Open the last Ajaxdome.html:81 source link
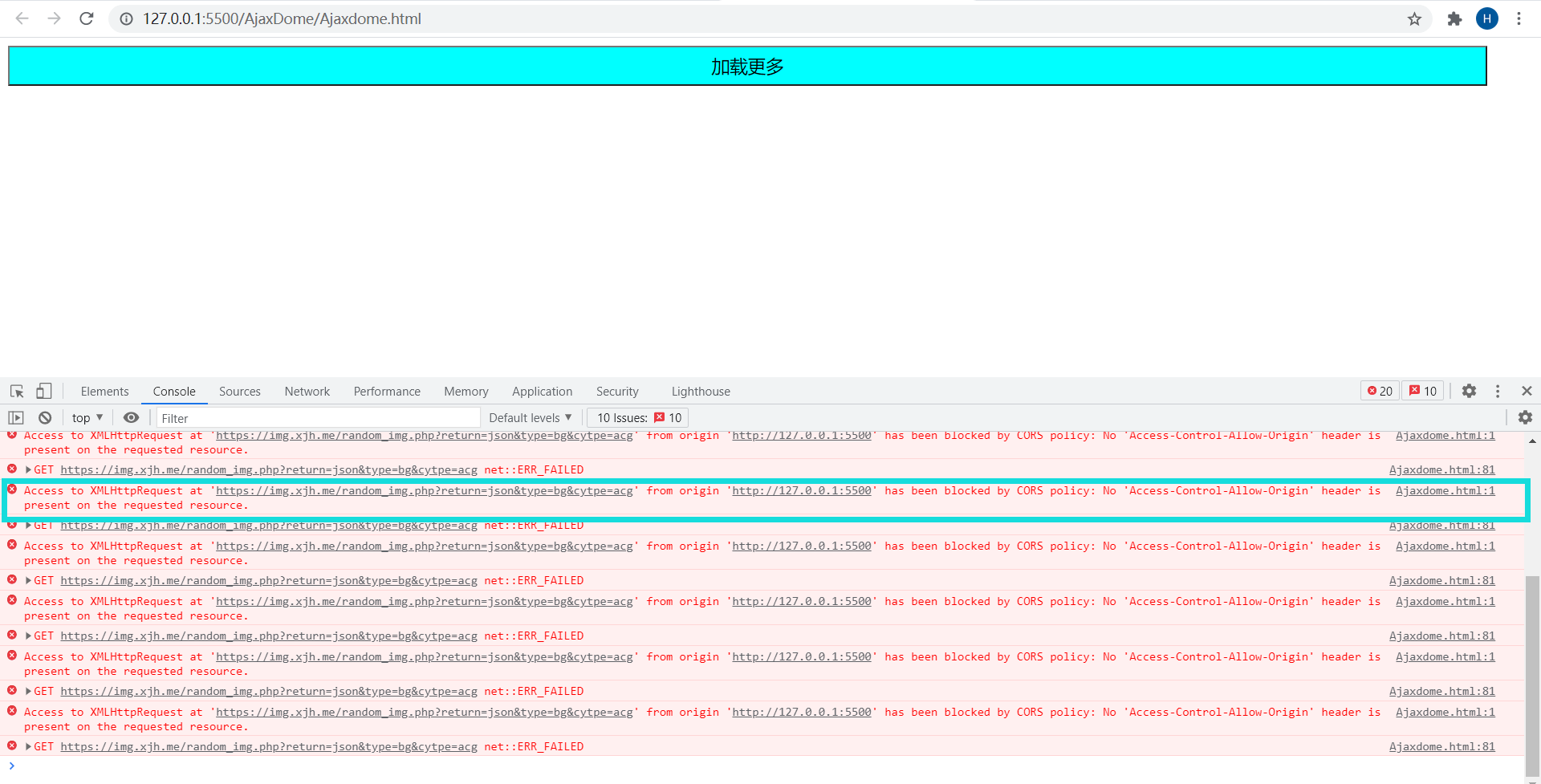Screen dimensions: 1541x784 1442,746
